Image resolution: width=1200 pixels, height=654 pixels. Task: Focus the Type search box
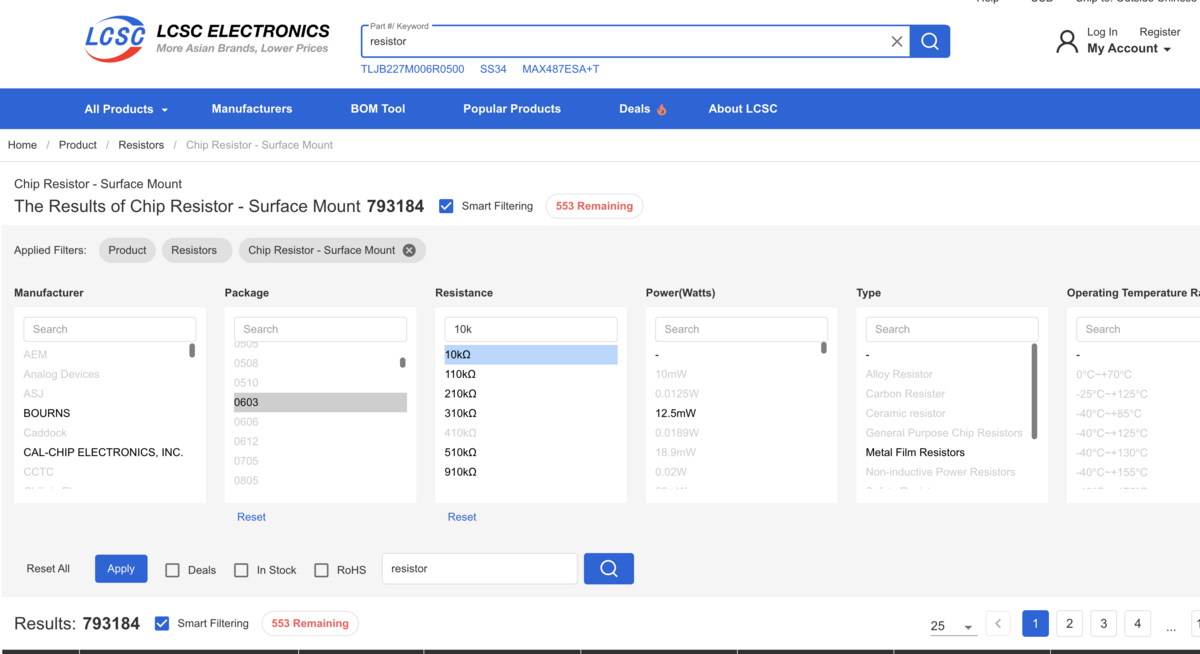point(952,329)
